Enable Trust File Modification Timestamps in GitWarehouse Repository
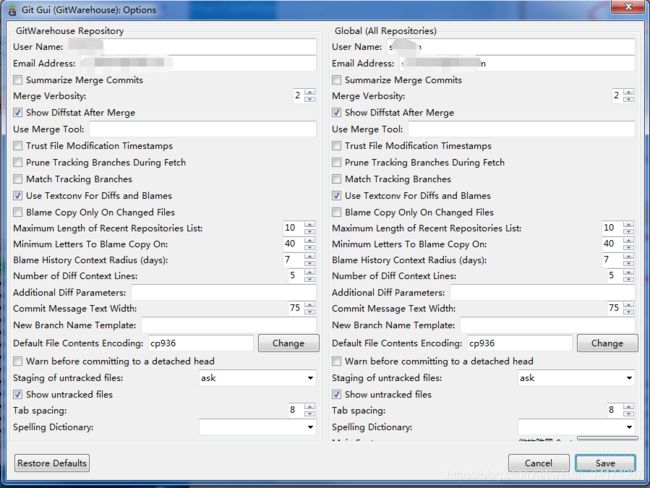 [x=18, y=146]
